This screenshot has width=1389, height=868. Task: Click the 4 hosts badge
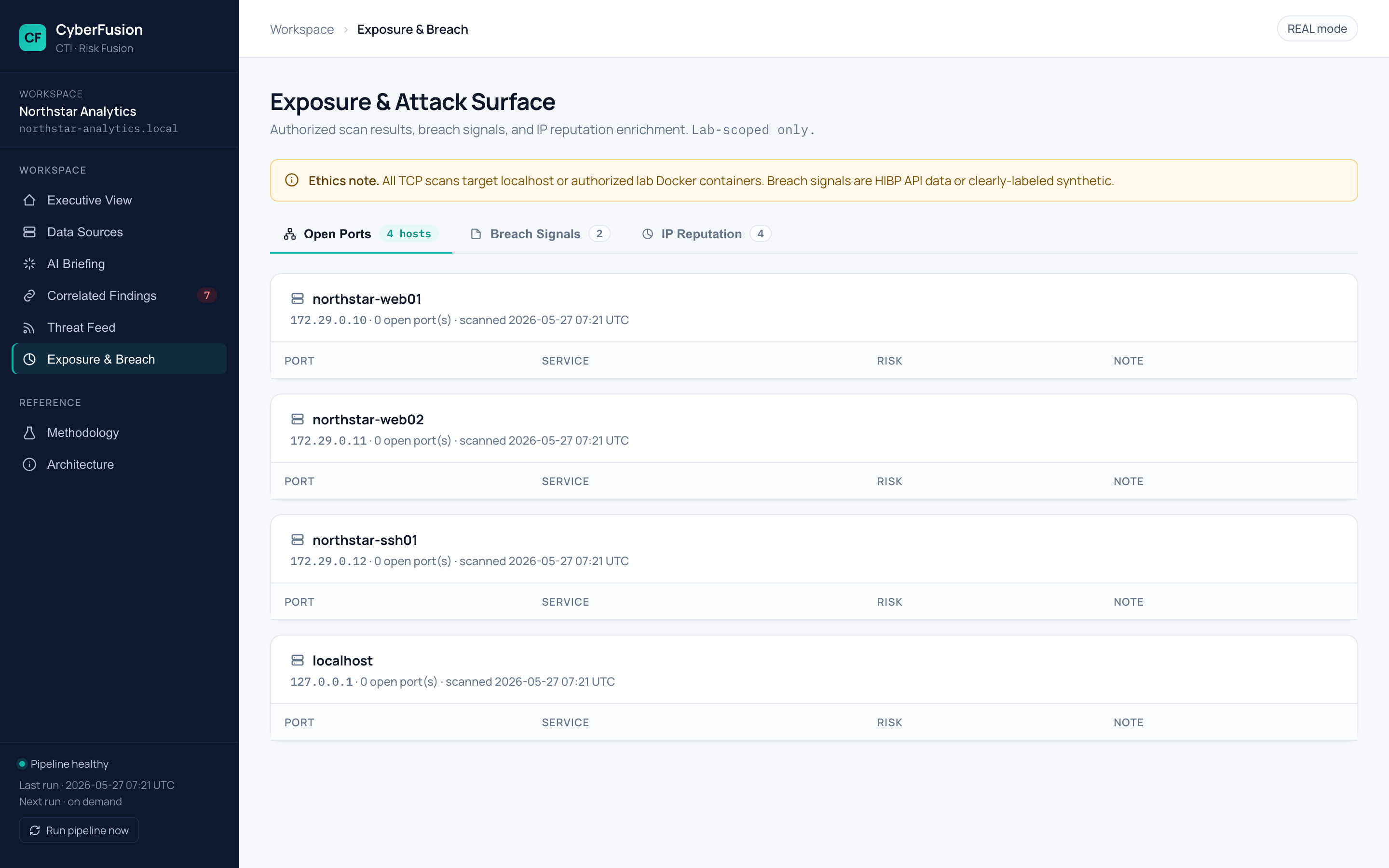point(409,234)
